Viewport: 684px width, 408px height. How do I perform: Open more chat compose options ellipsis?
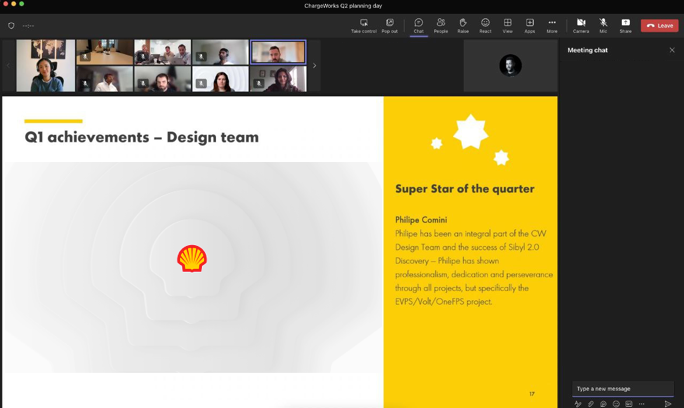tap(641, 404)
